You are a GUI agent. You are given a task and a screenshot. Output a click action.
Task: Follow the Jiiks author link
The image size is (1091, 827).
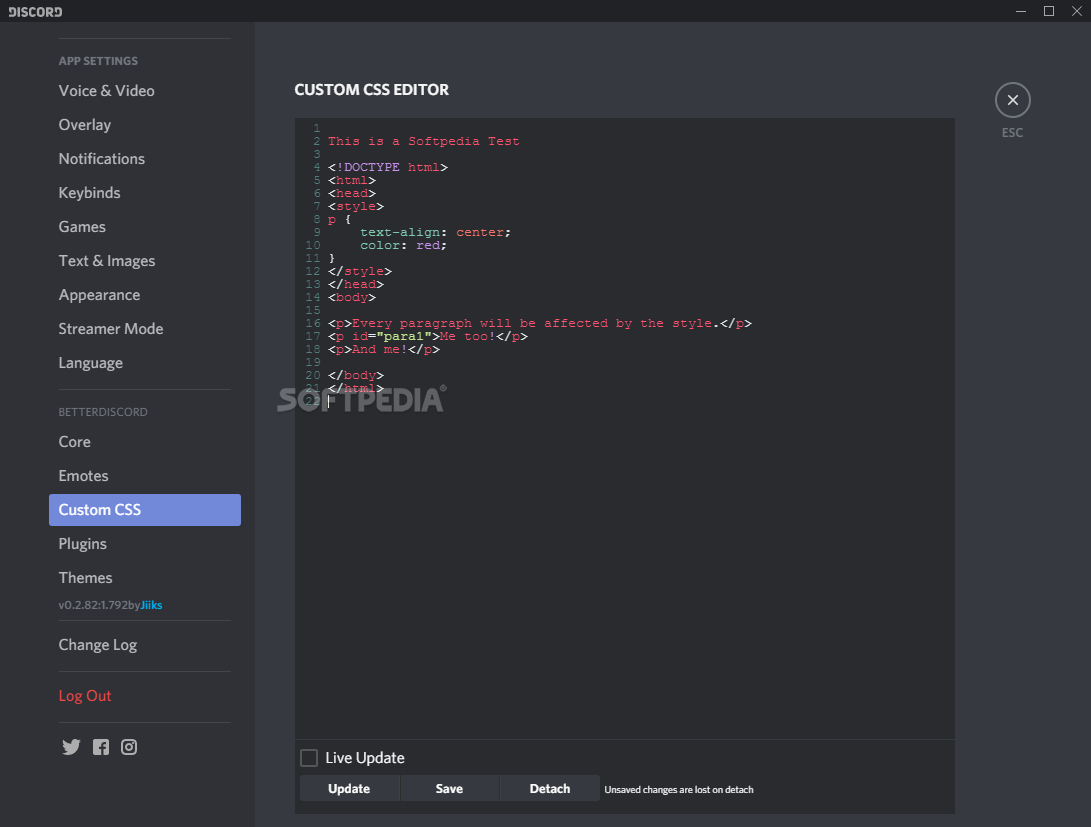pyautogui.click(x=152, y=605)
